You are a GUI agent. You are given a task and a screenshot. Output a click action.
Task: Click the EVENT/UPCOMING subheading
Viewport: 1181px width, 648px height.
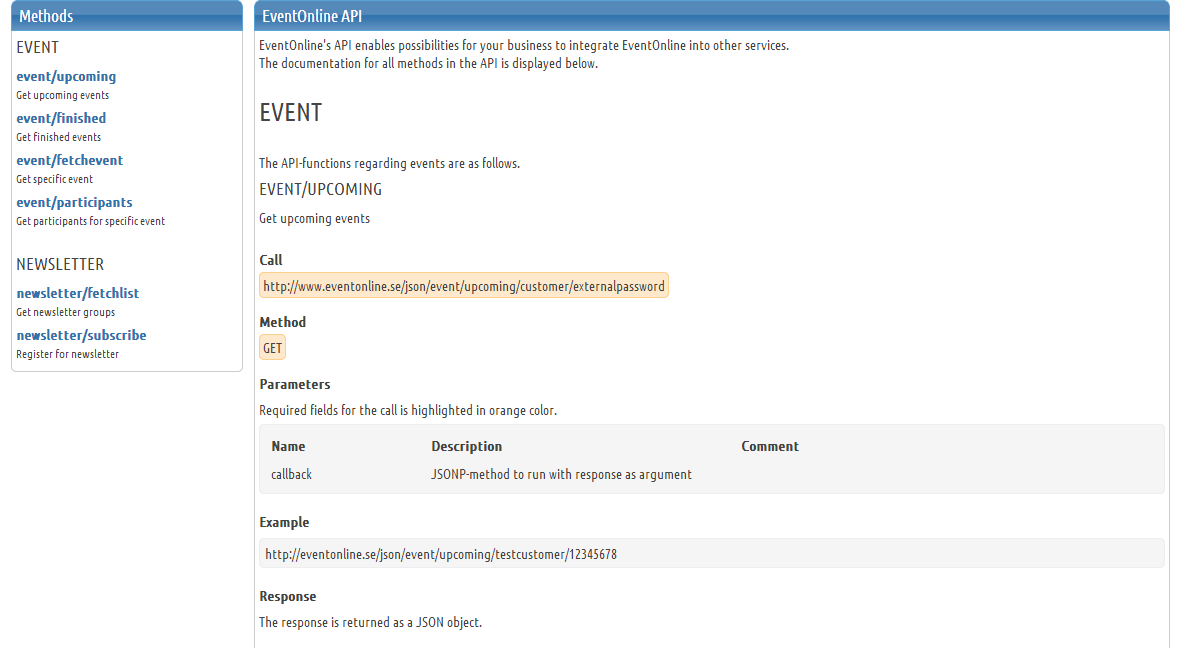coord(321,190)
